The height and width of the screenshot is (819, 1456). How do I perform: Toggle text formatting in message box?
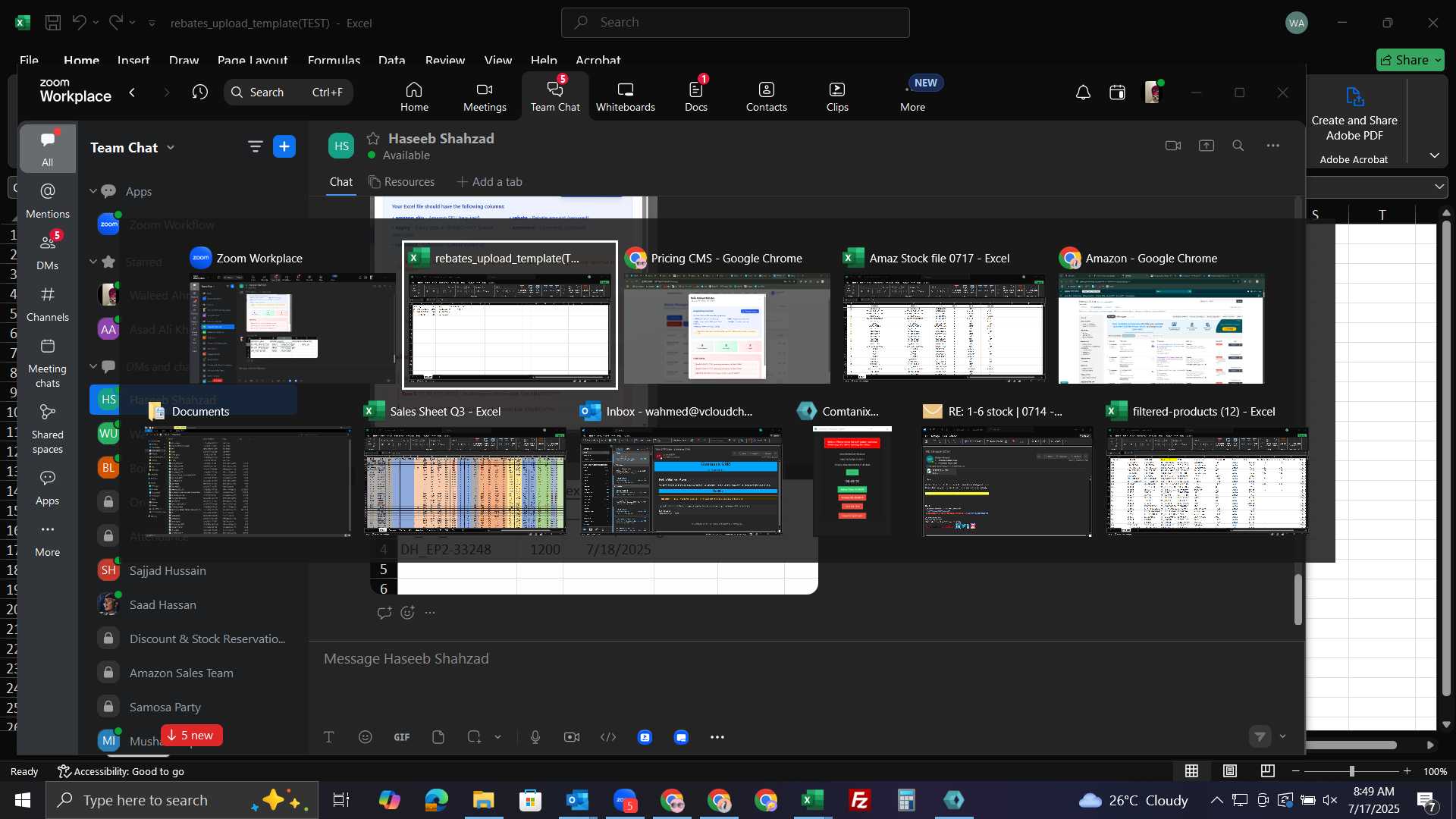pos(329,736)
